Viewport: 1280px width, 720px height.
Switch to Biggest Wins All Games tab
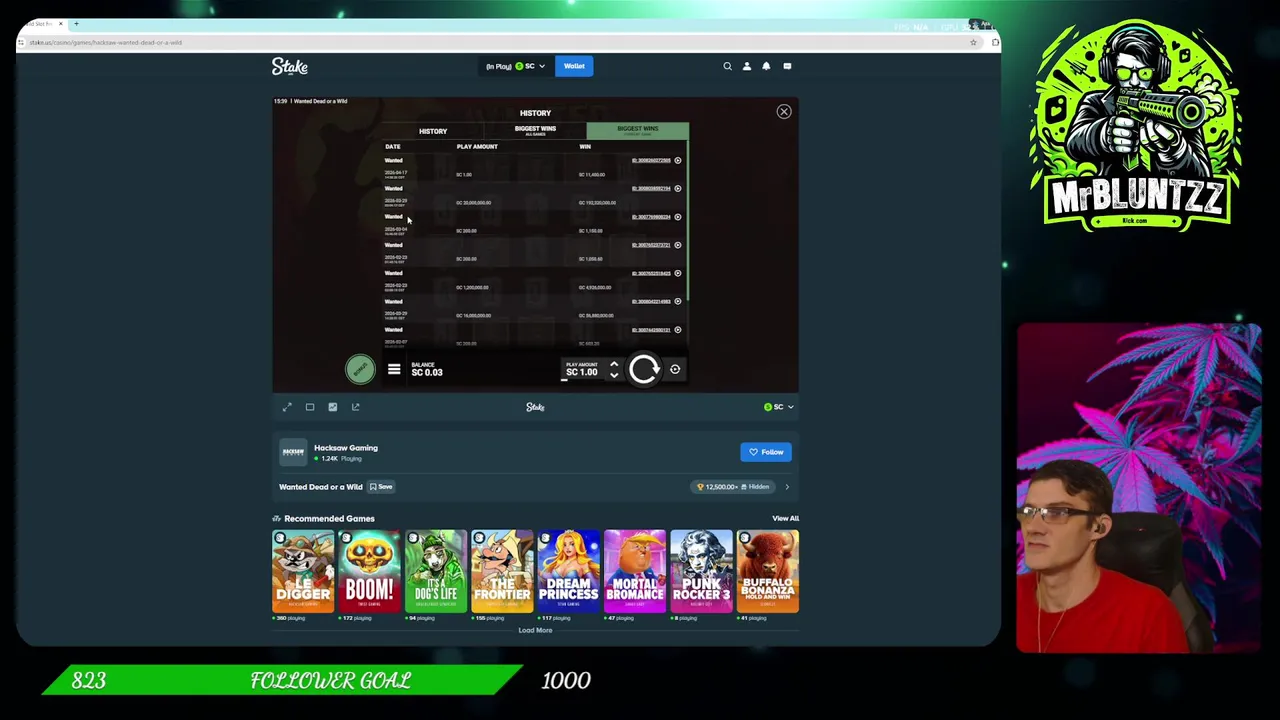[x=535, y=131]
